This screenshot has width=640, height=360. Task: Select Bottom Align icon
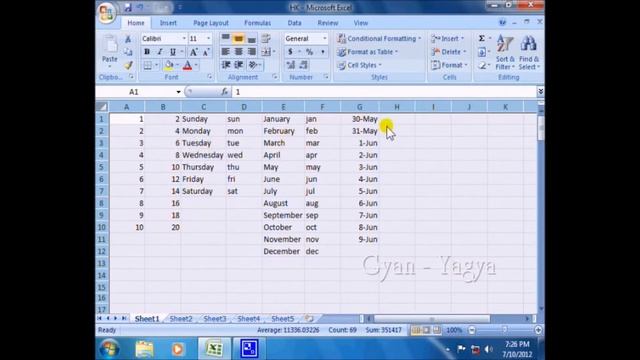[x=251, y=38]
